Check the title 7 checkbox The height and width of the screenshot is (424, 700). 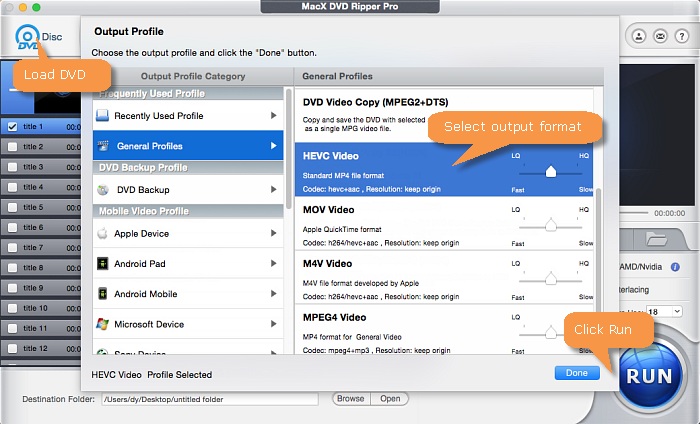click(x=12, y=248)
